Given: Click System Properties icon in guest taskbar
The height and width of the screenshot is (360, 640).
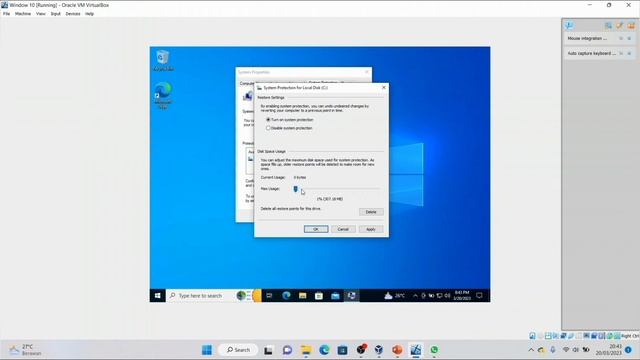Looking at the screenshot, I should (x=351, y=296).
